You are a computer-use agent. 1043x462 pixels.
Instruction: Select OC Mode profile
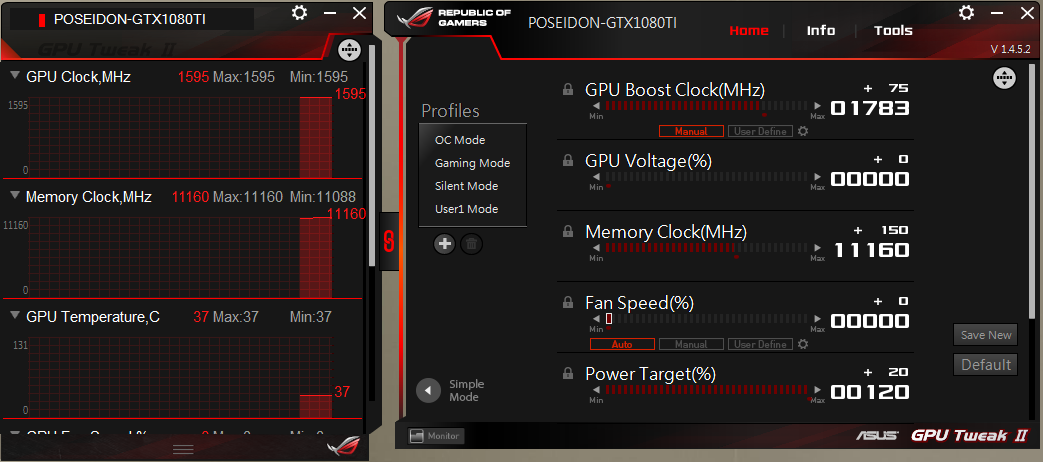(x=460, y=140)
